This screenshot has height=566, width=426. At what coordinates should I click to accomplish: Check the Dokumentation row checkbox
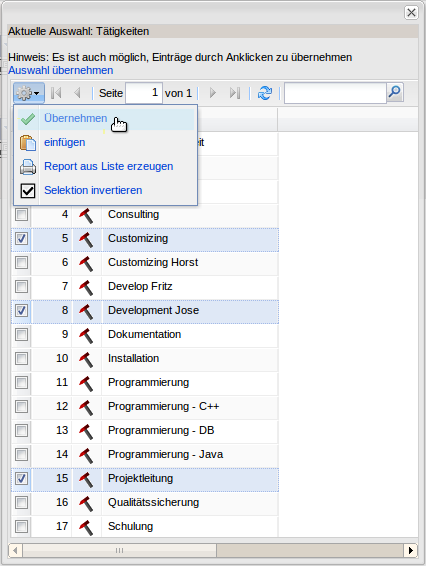coord(21,335)
